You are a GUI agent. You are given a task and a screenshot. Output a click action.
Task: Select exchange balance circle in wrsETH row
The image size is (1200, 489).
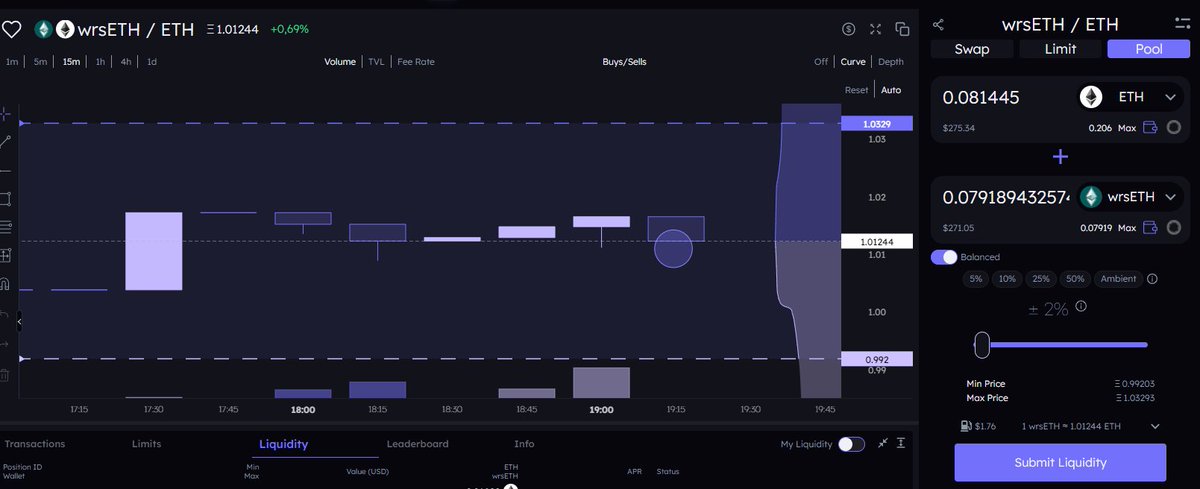(x=1174, y=228)
